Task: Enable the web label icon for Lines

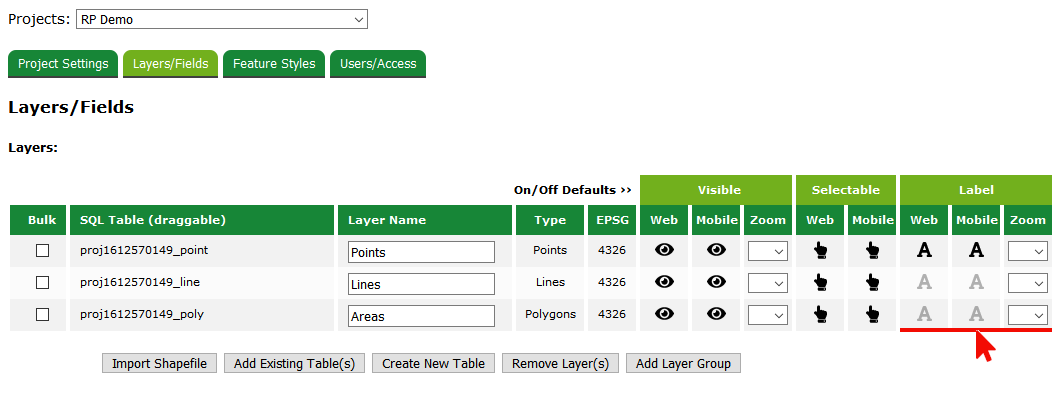Action: (925, 283)
